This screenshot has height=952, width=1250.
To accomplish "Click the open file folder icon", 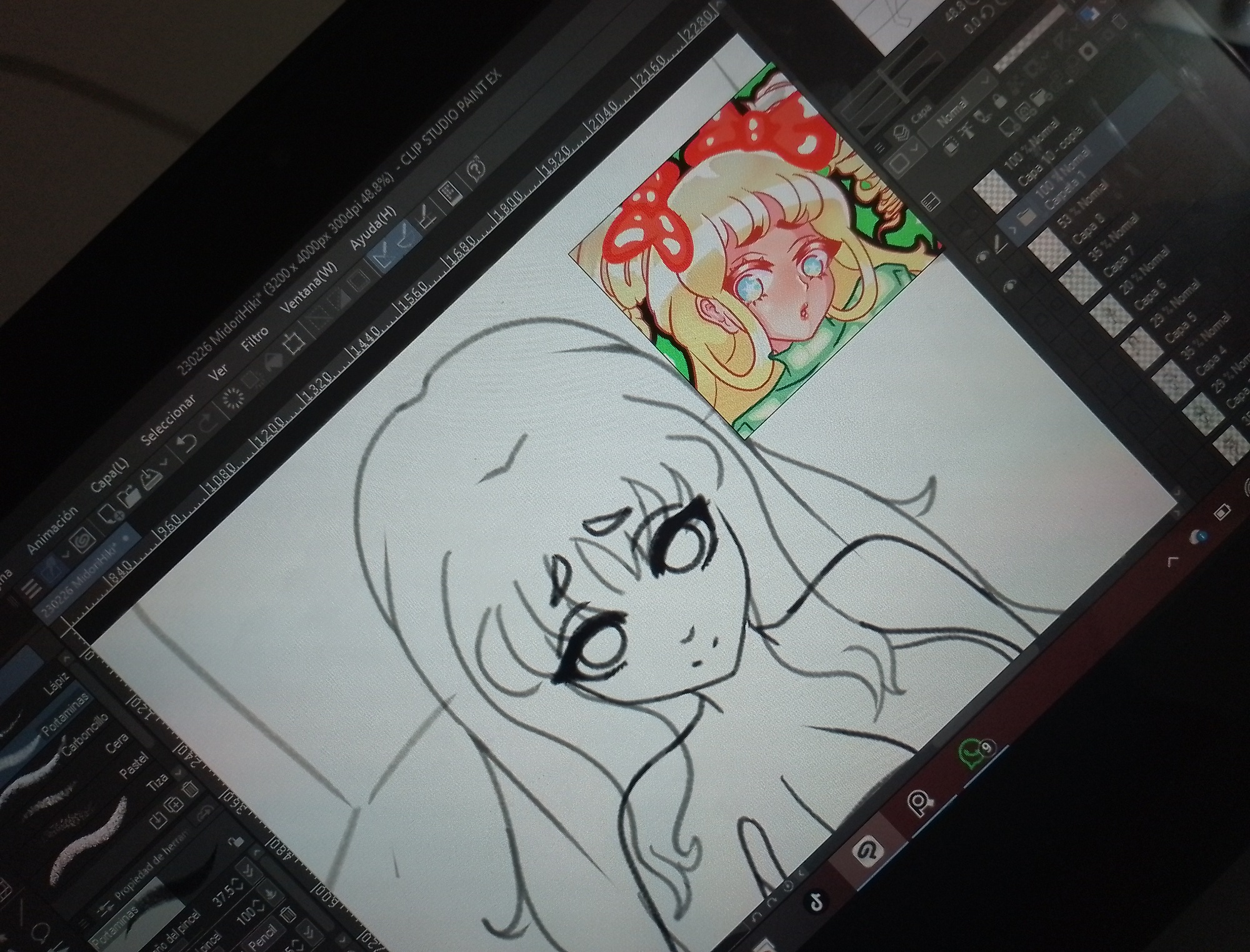I will pos(131,497).
